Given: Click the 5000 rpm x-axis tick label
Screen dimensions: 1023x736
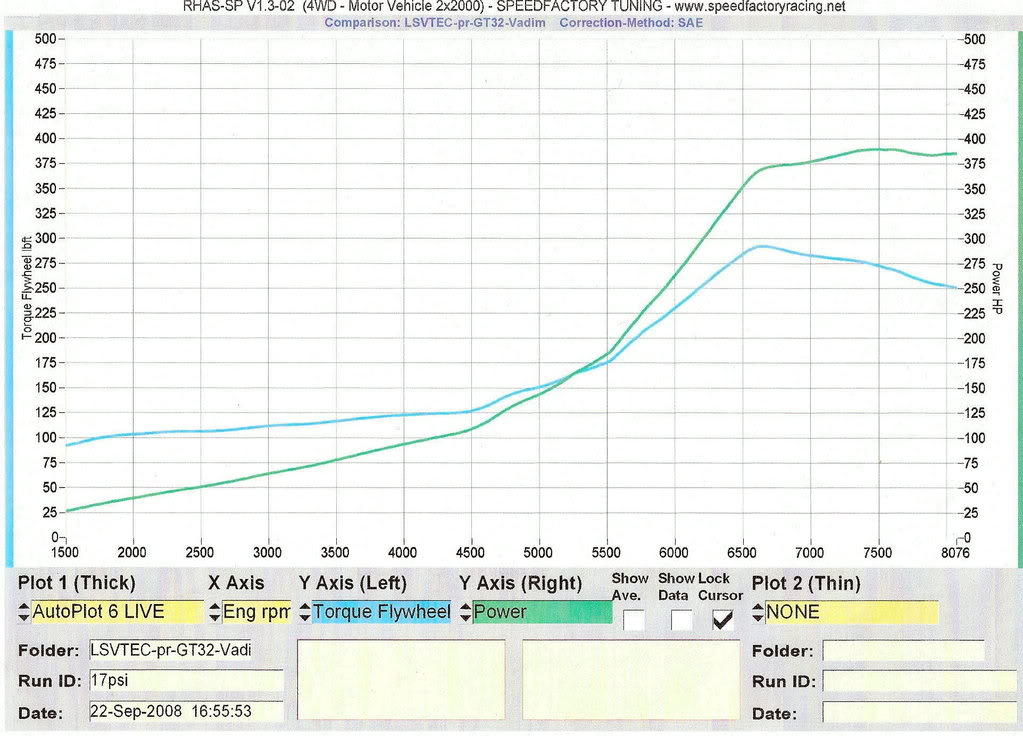Looking at the screenshot, I should pos(538,553).
